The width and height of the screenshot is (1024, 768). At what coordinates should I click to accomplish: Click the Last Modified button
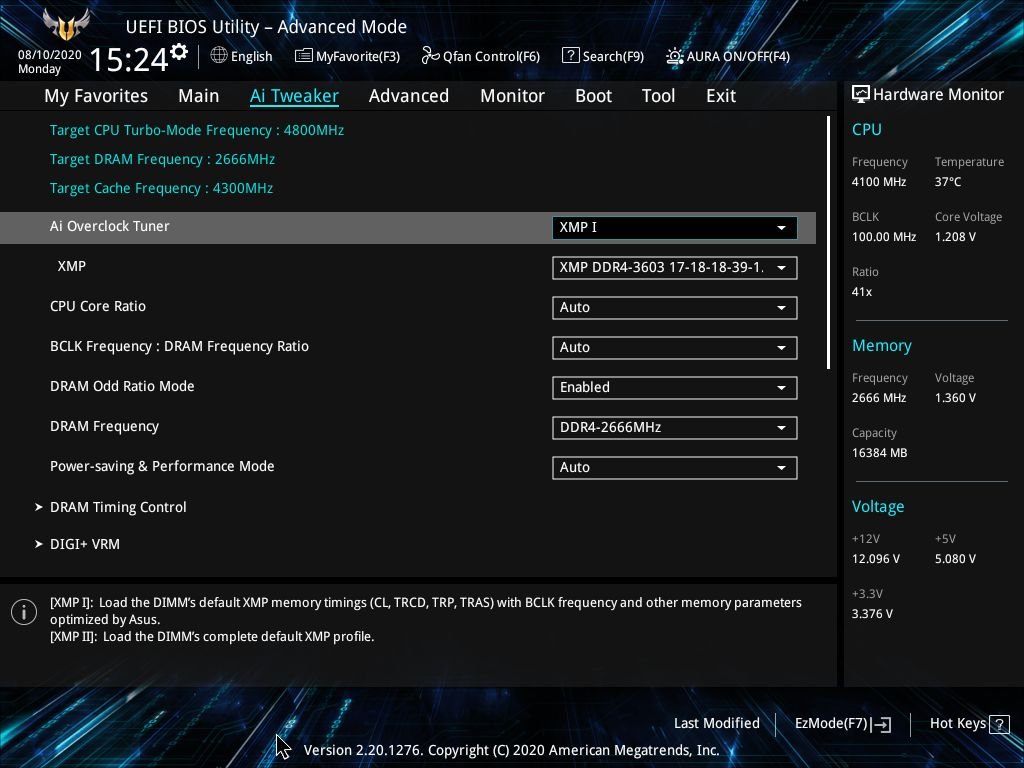tap(716, 724)
